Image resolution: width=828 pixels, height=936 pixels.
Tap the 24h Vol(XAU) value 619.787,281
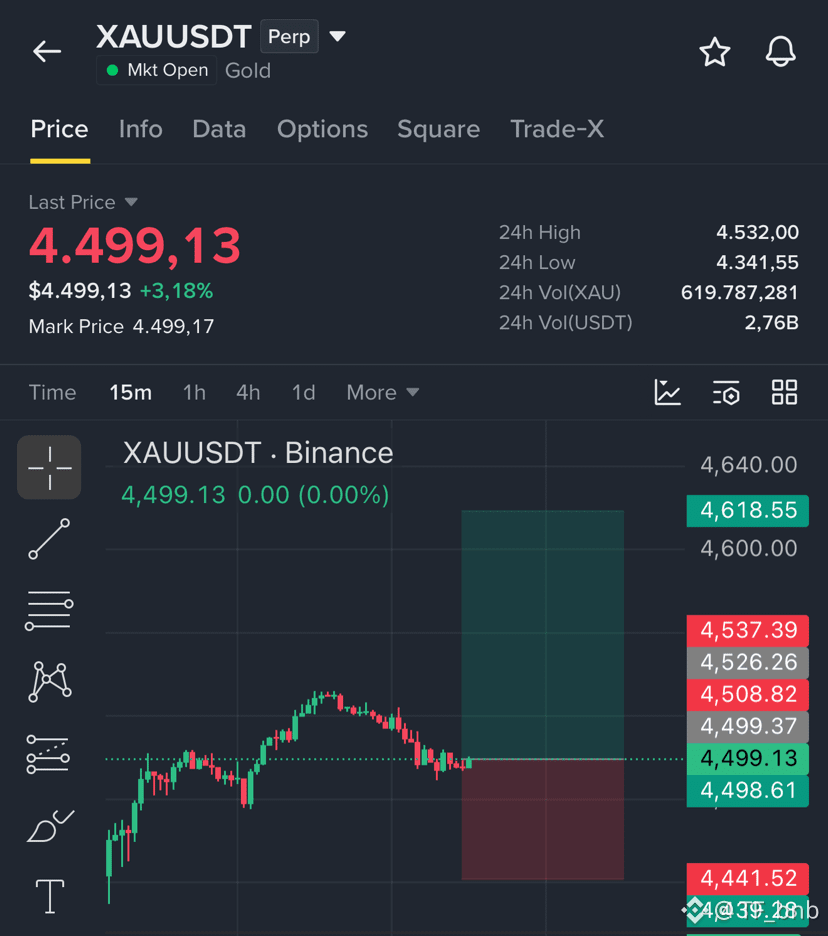coord(739,292)
